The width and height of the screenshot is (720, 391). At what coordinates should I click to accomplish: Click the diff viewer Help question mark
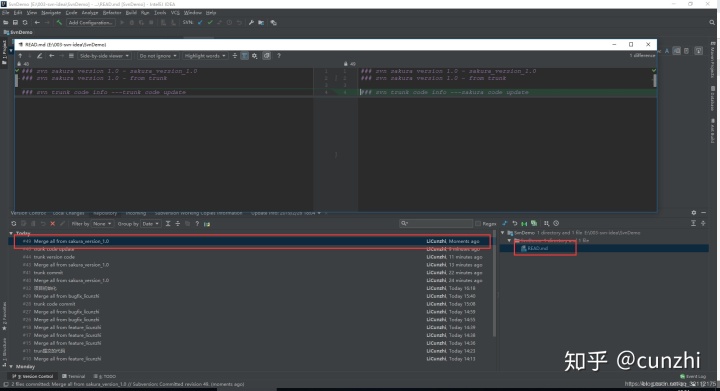point(279,56)
